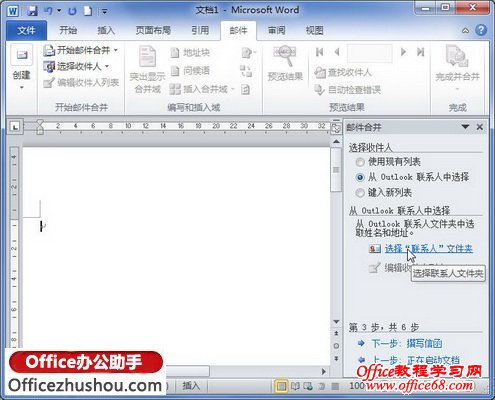The height and width of the screenshot is (400, 495).
Task: Minimize the ribbon with the caret icon
Action: coord(465,31)
